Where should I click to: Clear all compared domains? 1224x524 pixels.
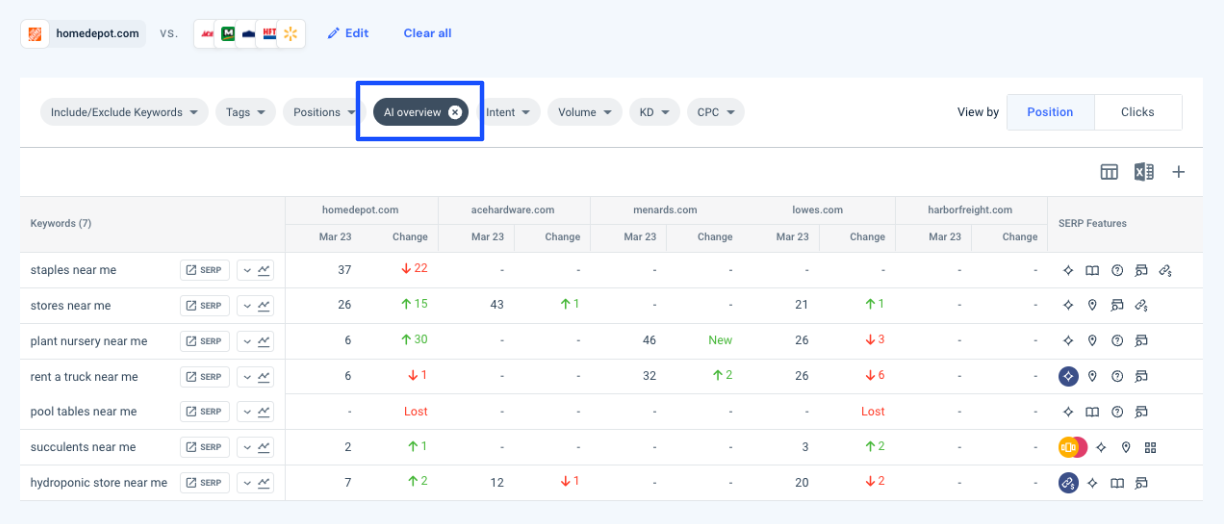point(427,33)
